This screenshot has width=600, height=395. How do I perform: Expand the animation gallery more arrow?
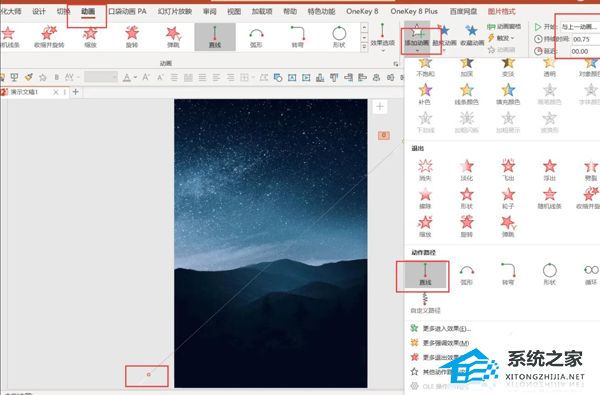tap(364, 47)
